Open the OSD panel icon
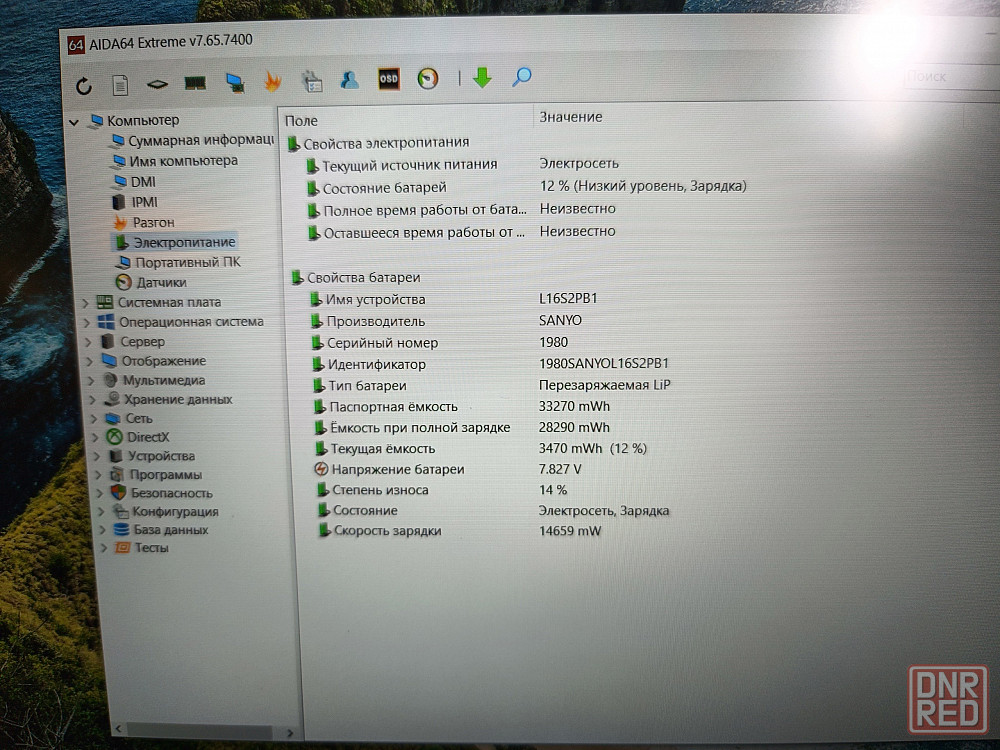Screen dimensions: 1000x750 pyautogui.click(x=388, y=78)
